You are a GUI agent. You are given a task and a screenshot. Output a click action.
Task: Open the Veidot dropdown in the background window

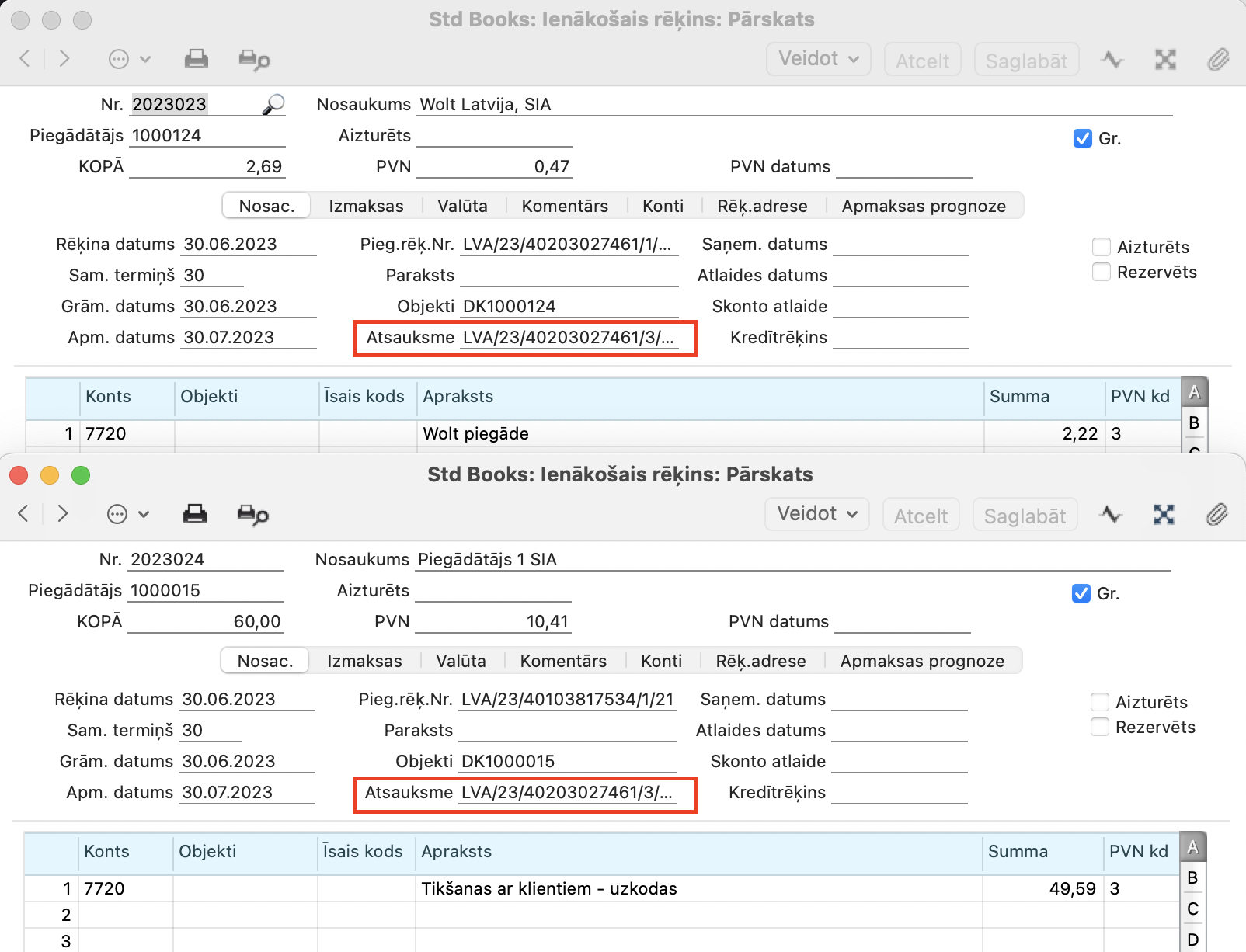point(818,59)
